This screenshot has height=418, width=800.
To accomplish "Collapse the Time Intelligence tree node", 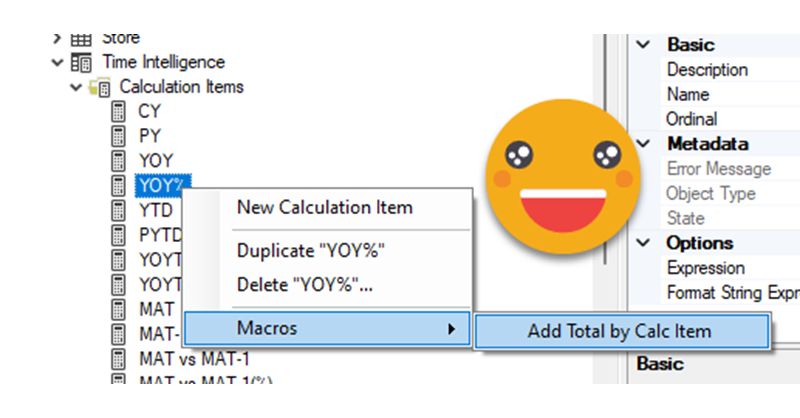I will [x=57, y=62].
